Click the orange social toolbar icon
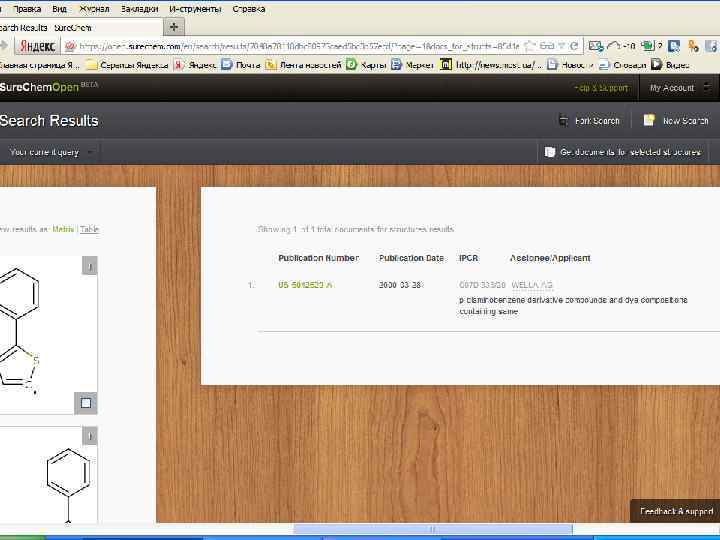720x540 pixels. [x=693, y=46]
